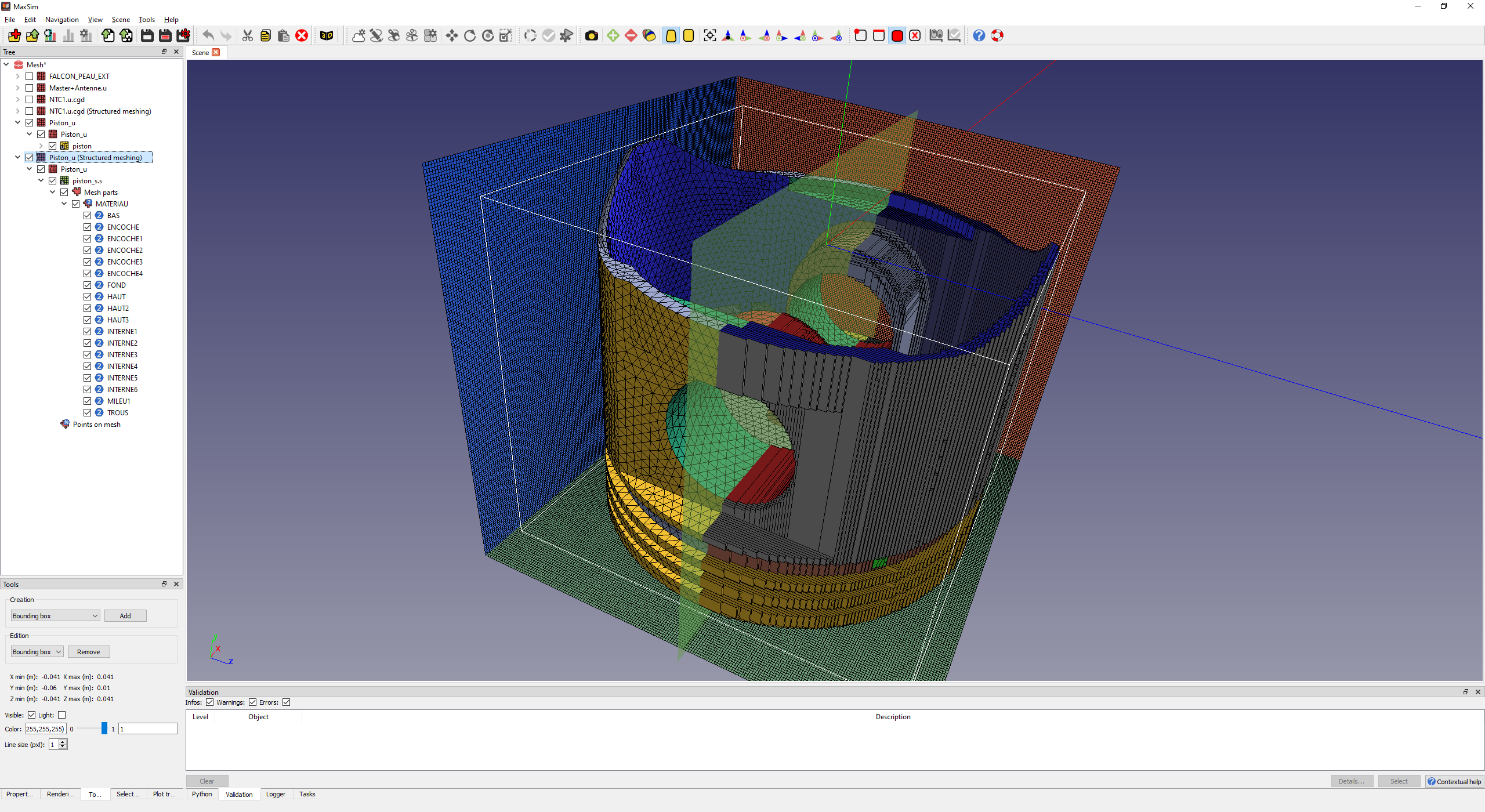Click the Color opacity slider handle
This screenshot has width=1485, height=812.
104,729
